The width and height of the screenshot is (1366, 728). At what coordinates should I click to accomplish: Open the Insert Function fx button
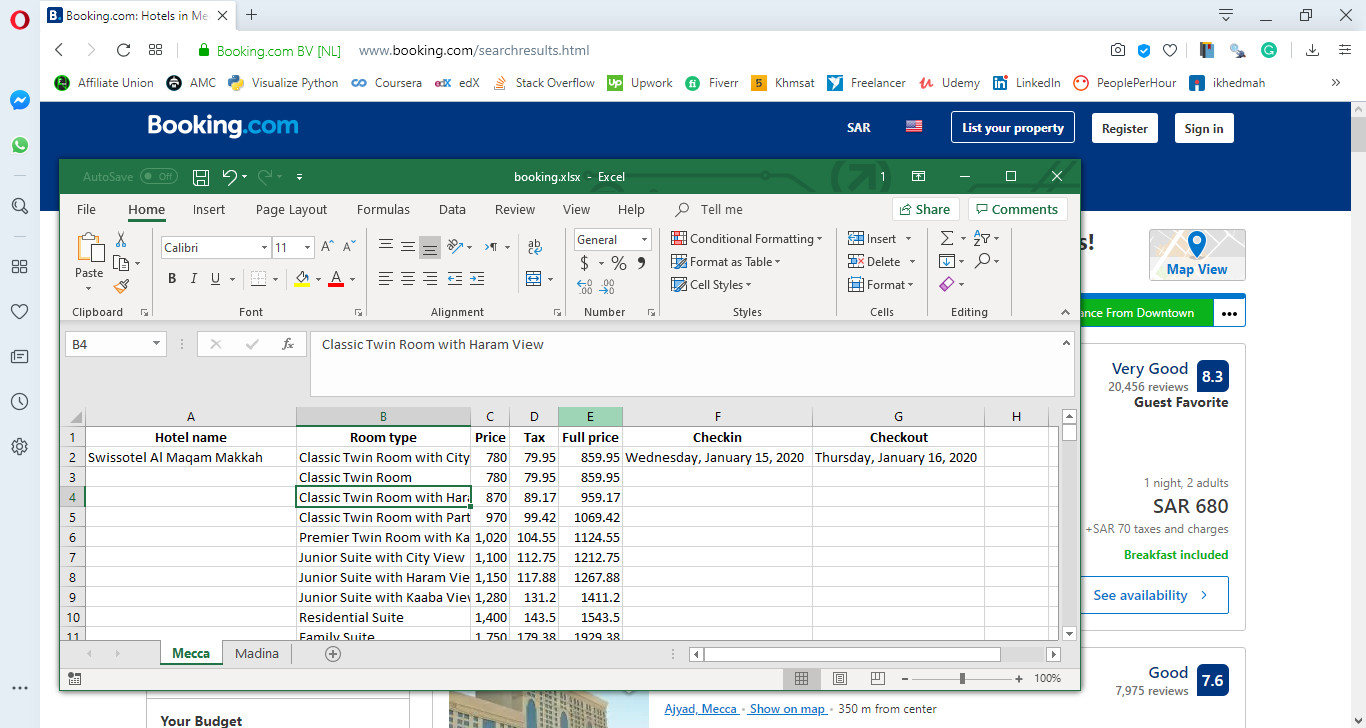point(288,344)
